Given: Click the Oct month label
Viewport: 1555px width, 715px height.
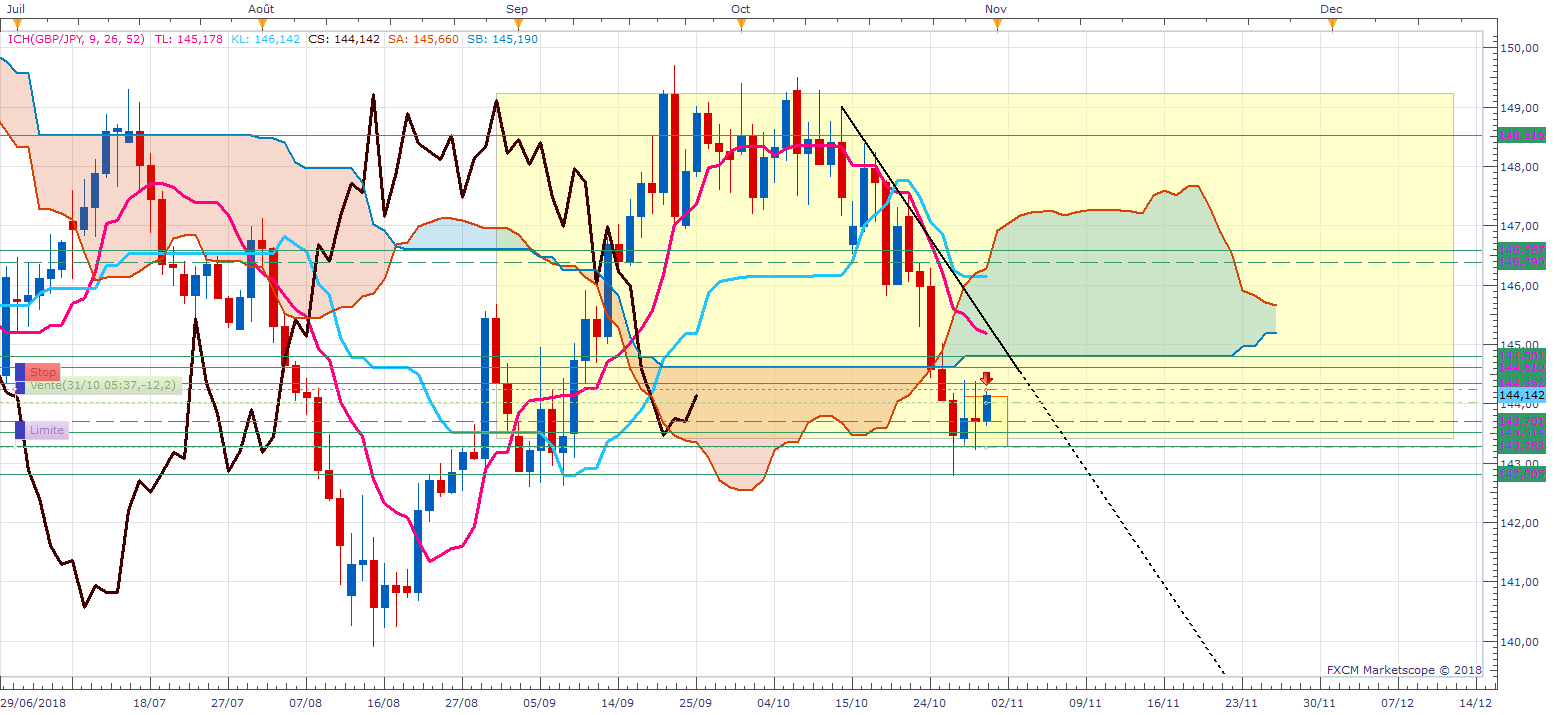Looking at the screenshot, I should (x=740, y=8).
